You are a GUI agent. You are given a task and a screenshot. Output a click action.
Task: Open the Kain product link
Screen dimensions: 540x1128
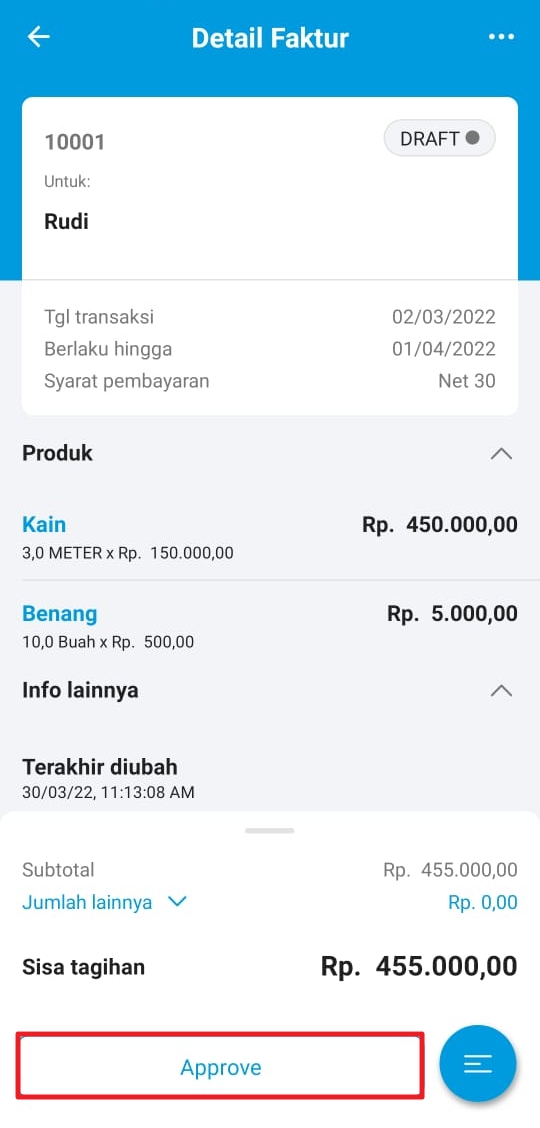click(44, 524)
